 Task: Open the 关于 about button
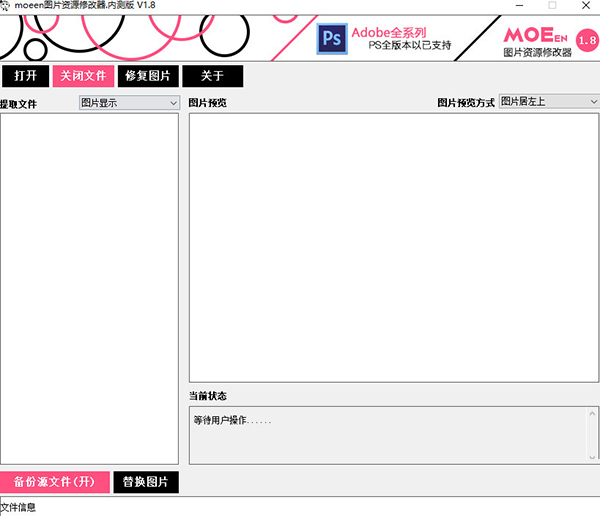click(212, 76)
